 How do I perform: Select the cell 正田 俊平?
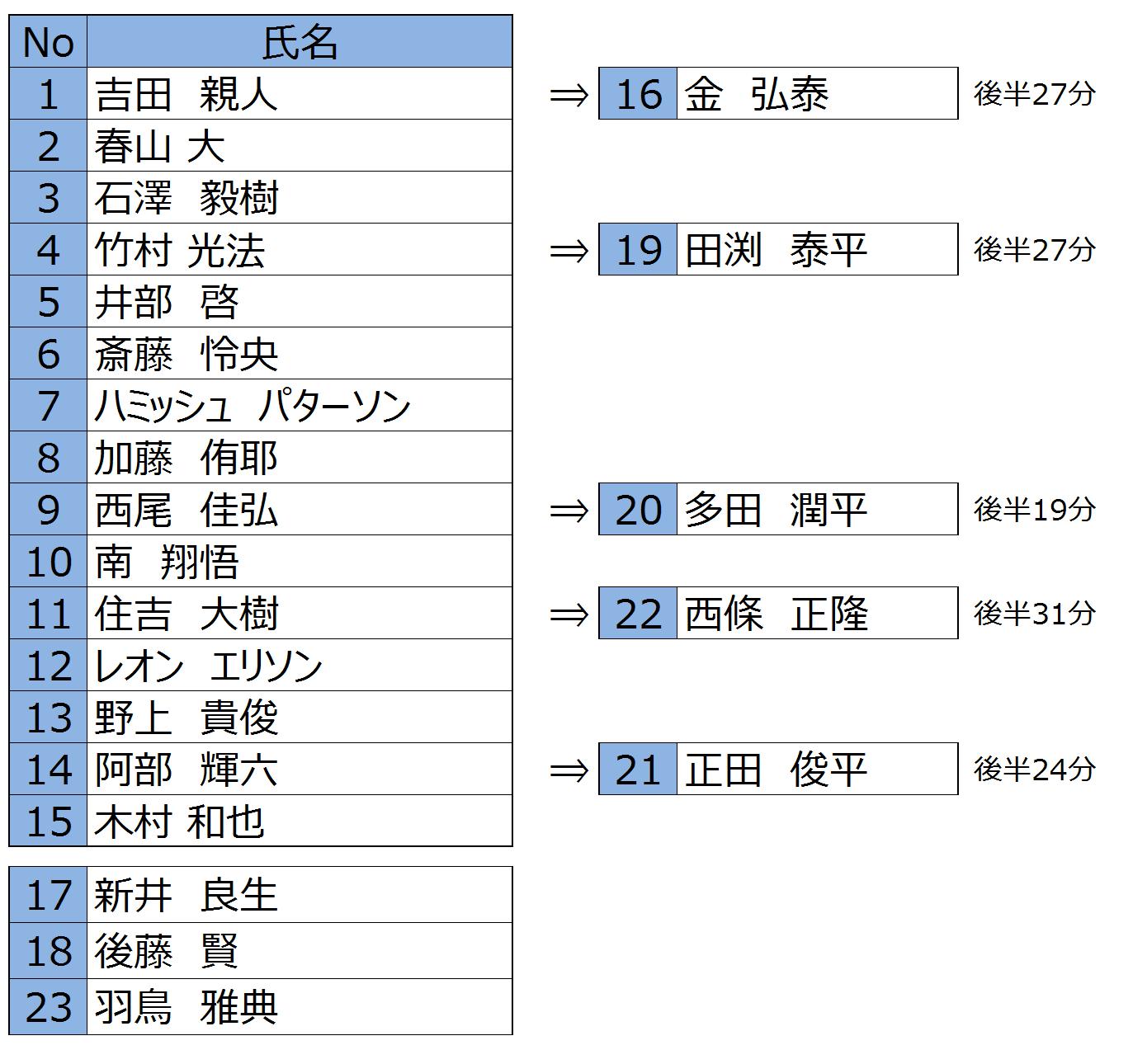(x=816, y=770)
